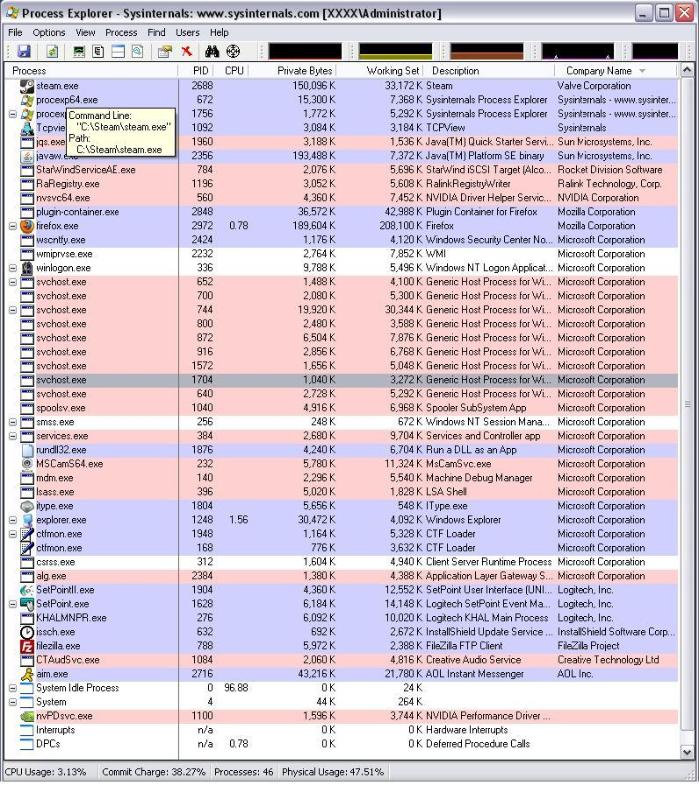Select the spoolsv.exe process row
The width and height of the screenshot is (699, 792).
coord(341,408)
